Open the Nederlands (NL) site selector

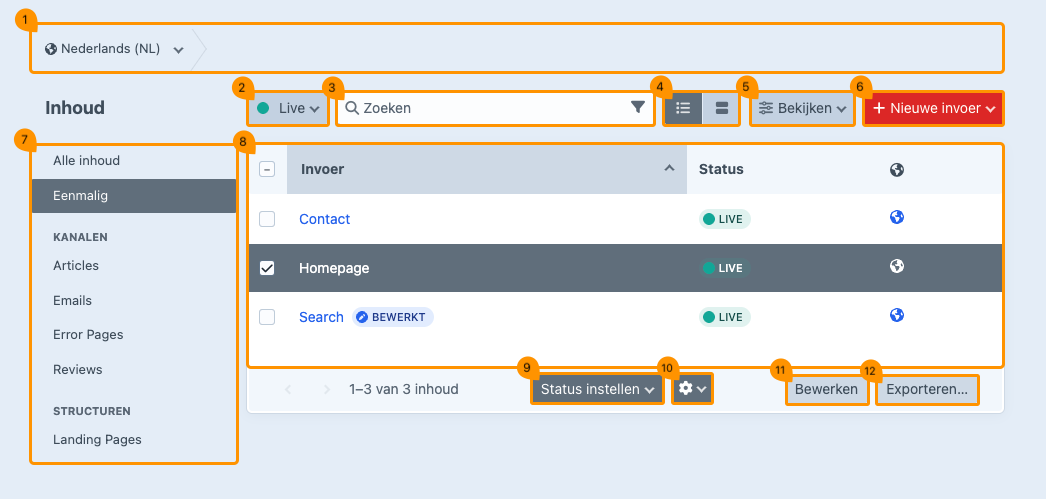pyautogui.click(x=114, y=48)
